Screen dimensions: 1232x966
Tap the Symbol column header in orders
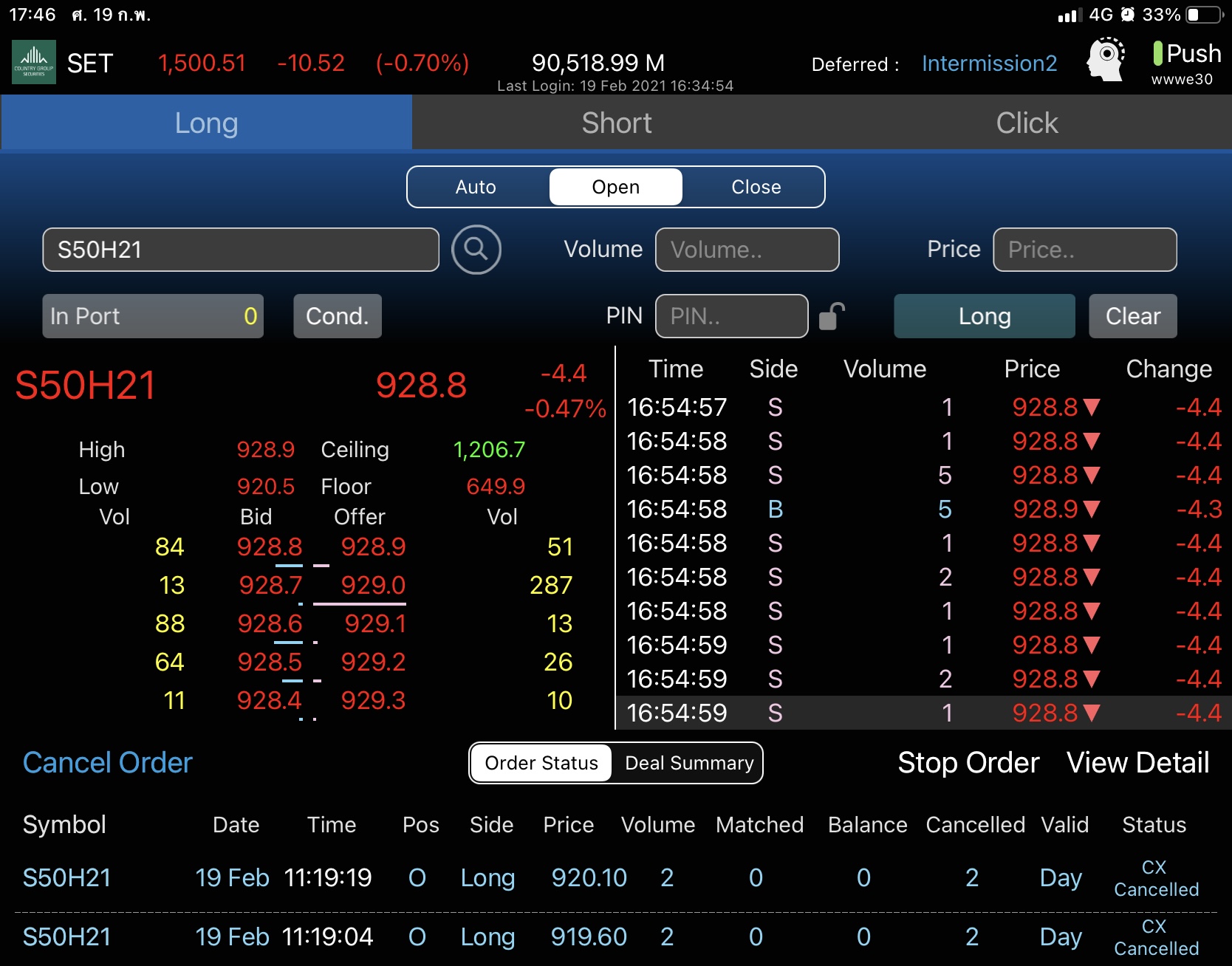coord(64,824)
